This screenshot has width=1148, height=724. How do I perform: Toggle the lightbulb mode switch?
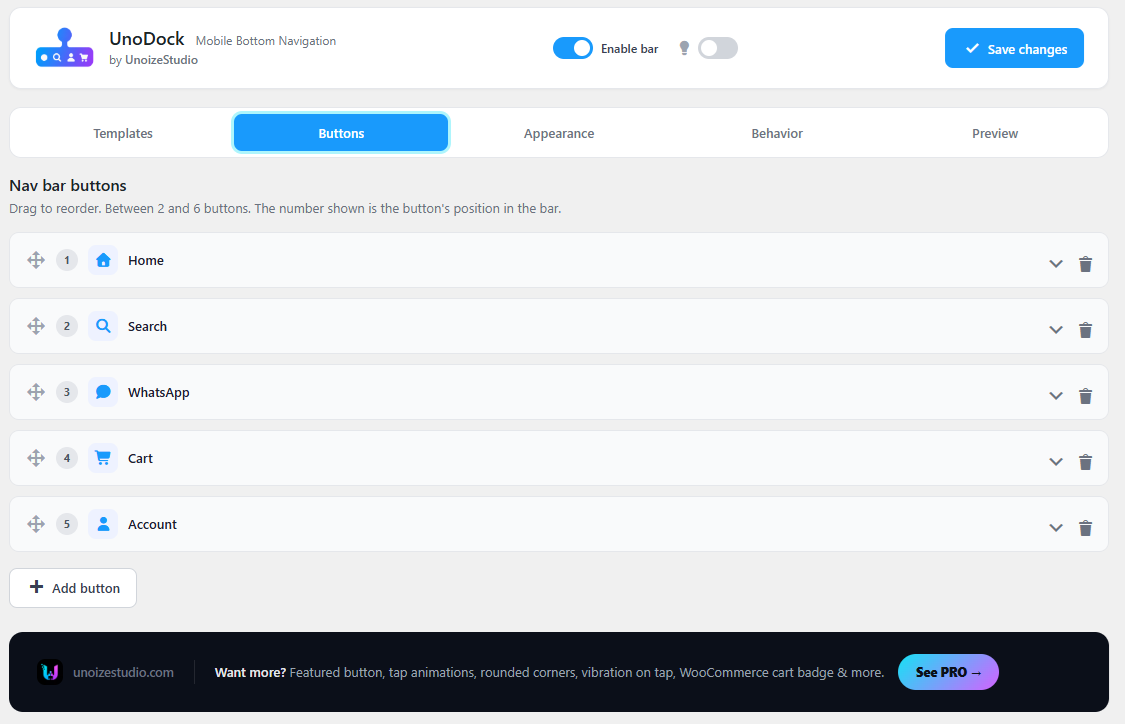click(x=718, y=48)
